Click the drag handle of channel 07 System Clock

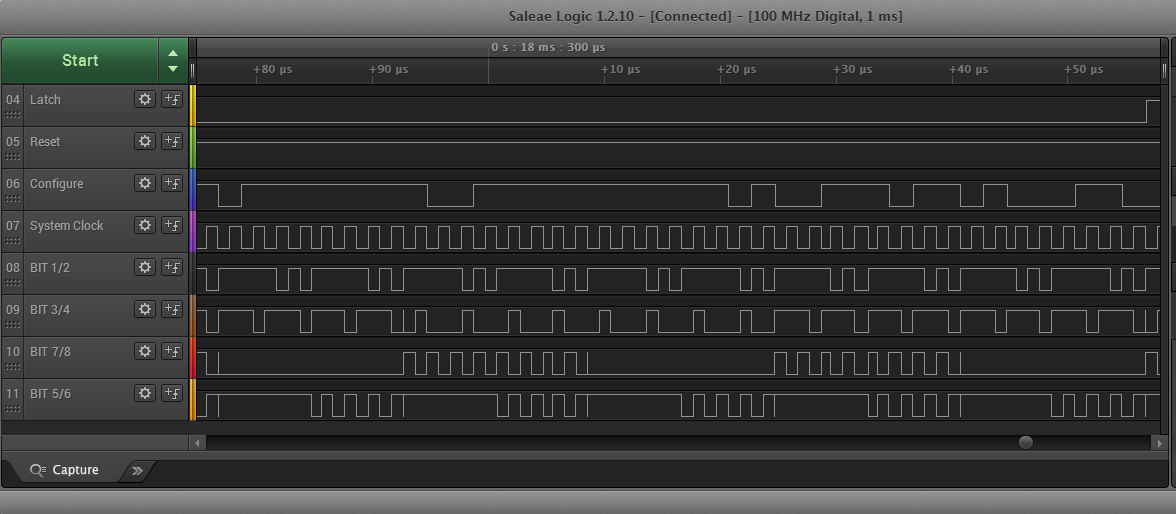pos(12,241)
